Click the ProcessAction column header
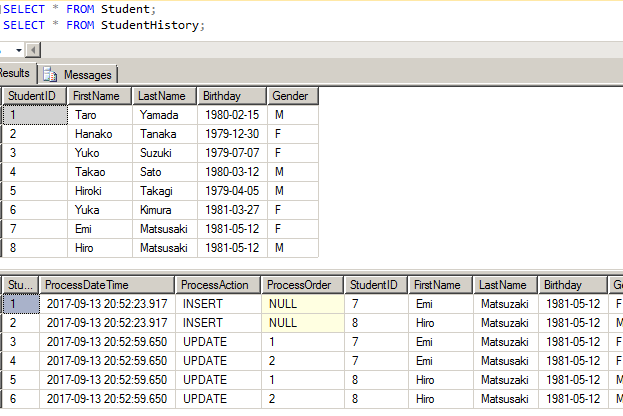The width and height of the screenshot is (623, 416). (x=218, y=285)
